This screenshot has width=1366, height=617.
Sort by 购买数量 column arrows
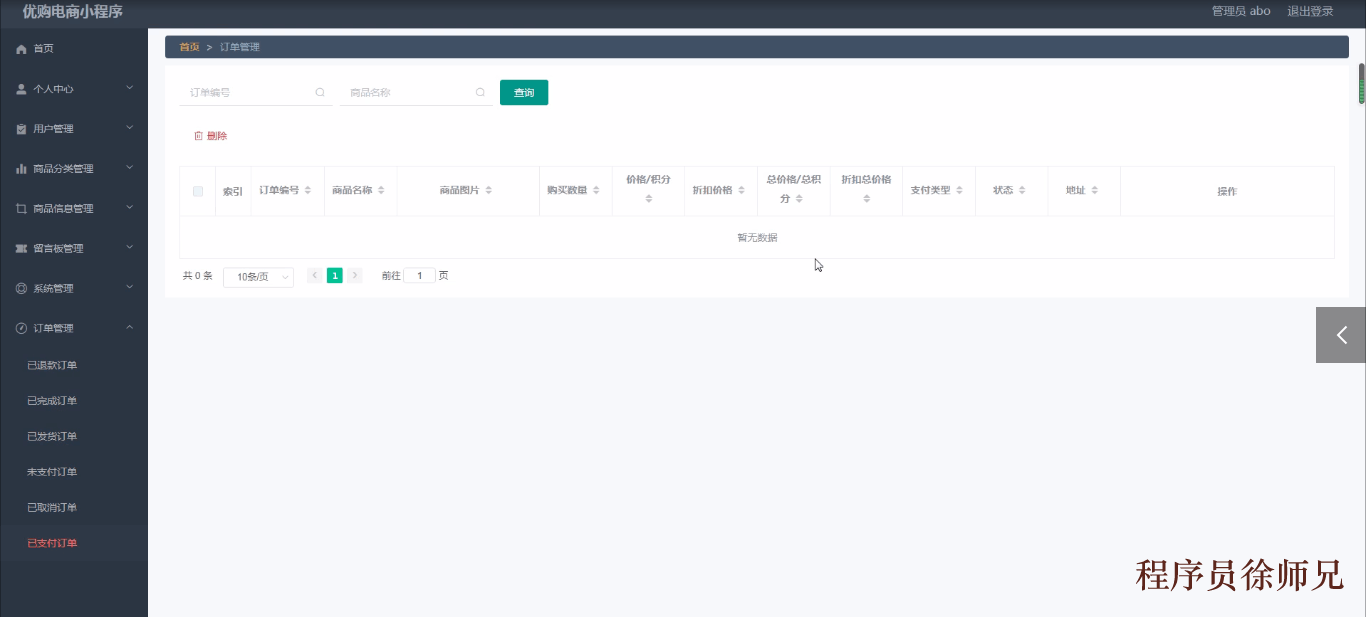pyautogui.click(x=596, y=190)
